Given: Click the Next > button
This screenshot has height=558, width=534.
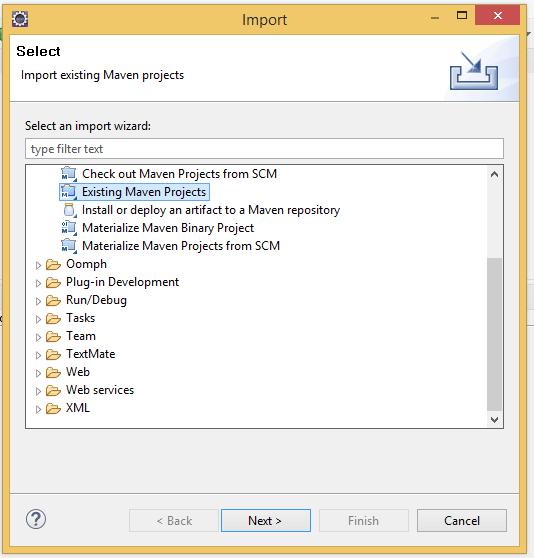Looking at the screenshot, I should [x=266, y=521].
